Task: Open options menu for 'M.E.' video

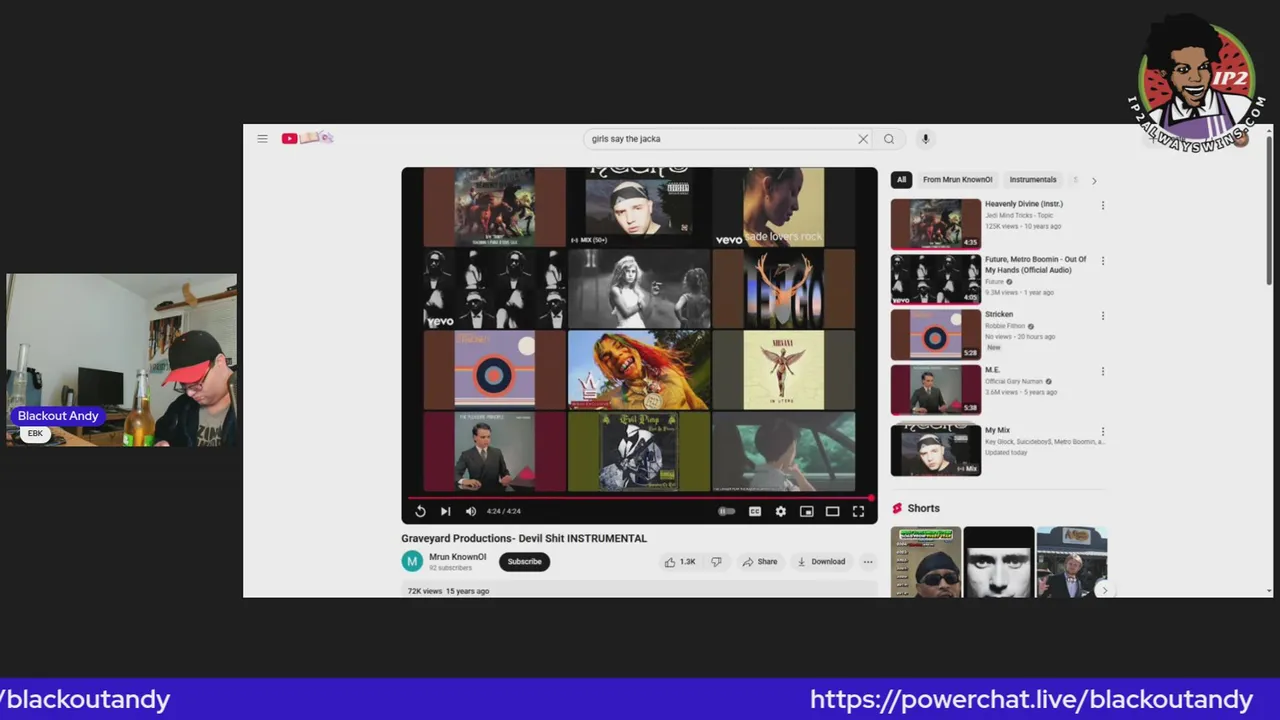Action: click(x=1103, y=371)
